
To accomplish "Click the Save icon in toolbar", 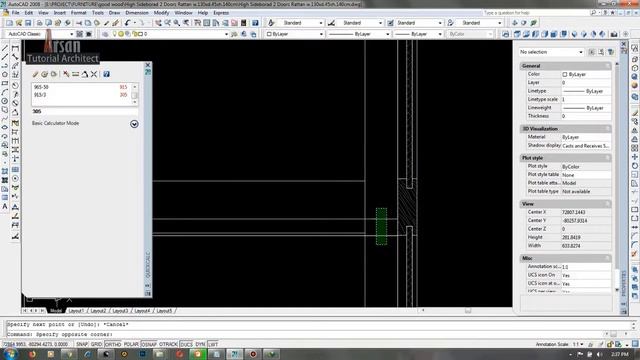I will pyautogui.click(x=28, y=23).
